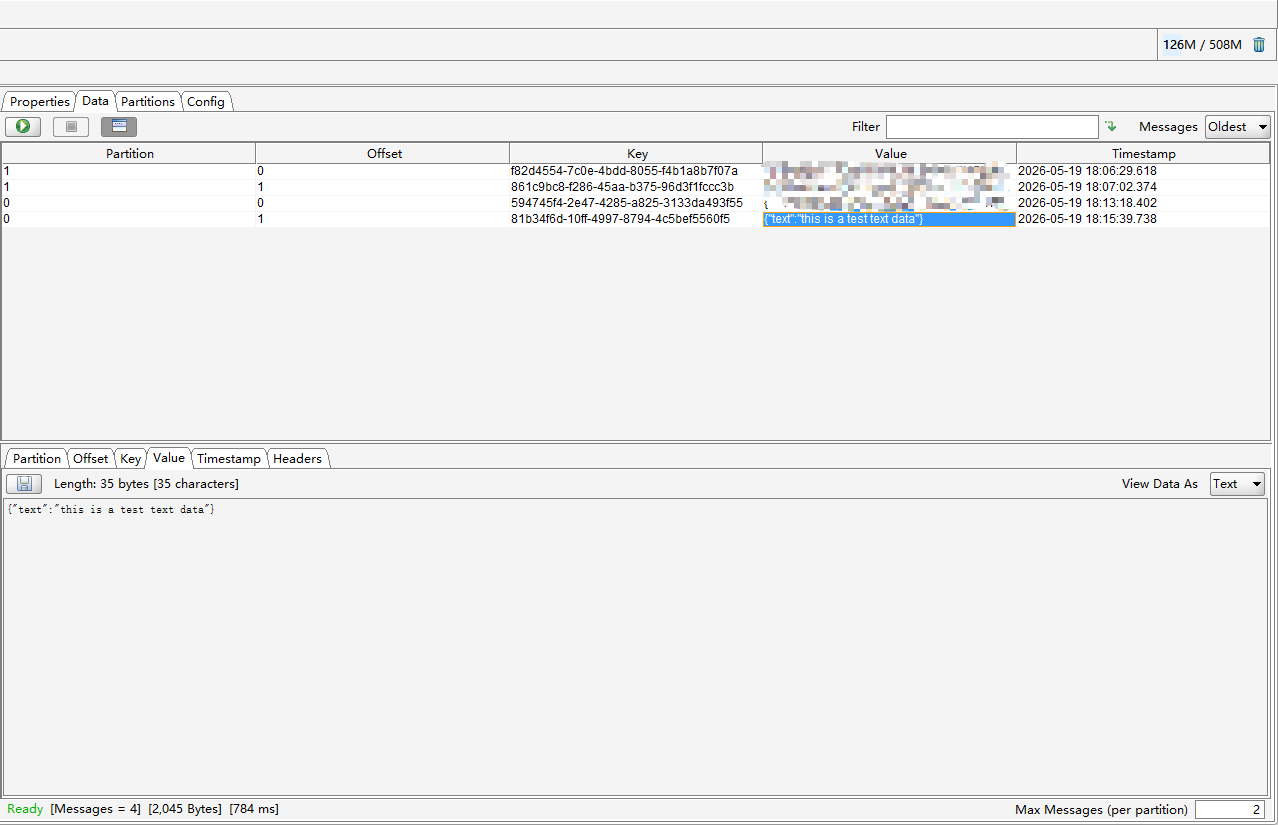Sort by the Key column header
Image resolution: width=1278 pixels, height=825 pixels.
point(637,154)
